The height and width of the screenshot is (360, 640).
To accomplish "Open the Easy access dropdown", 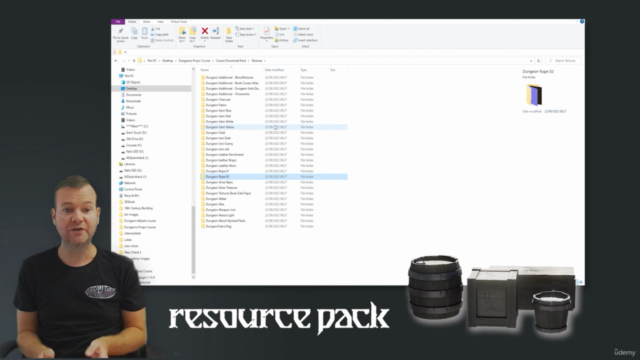I will click(246, 35).
